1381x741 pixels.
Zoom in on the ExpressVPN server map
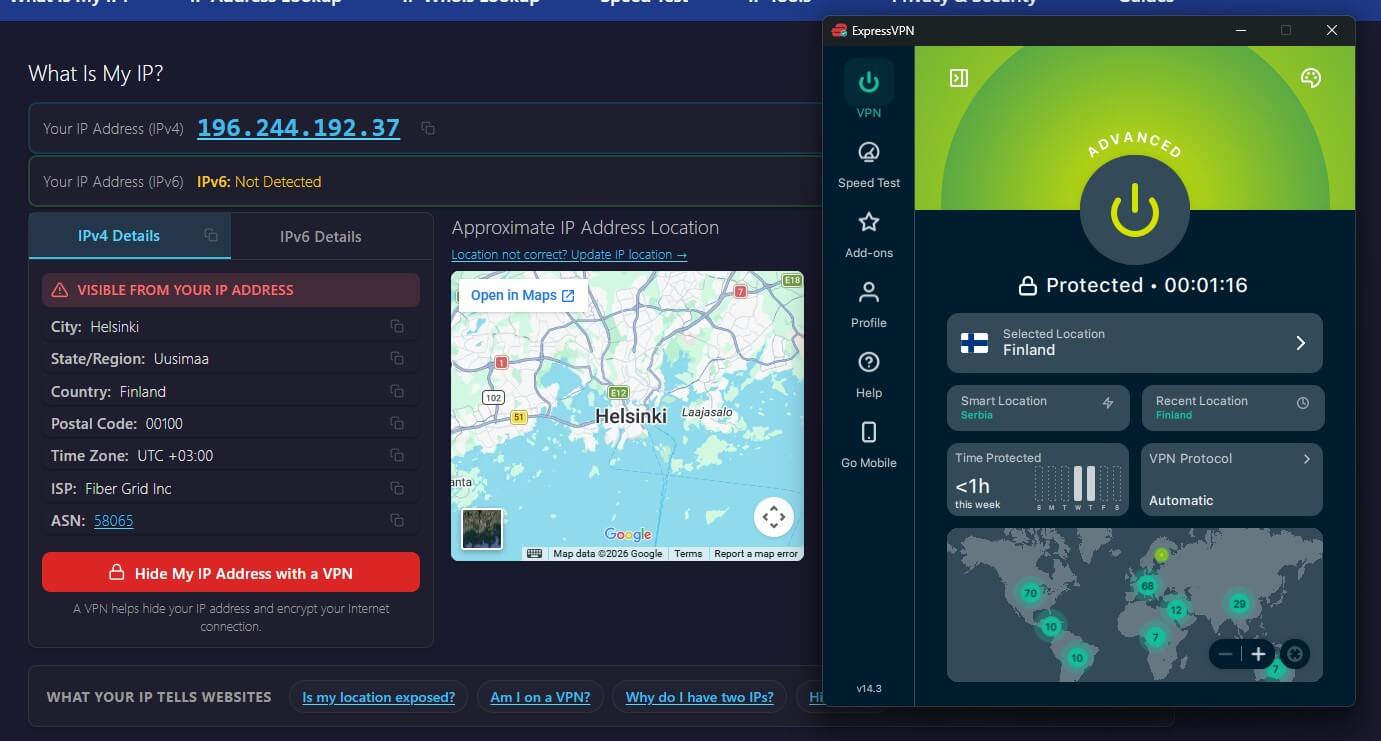point(1258,654)
